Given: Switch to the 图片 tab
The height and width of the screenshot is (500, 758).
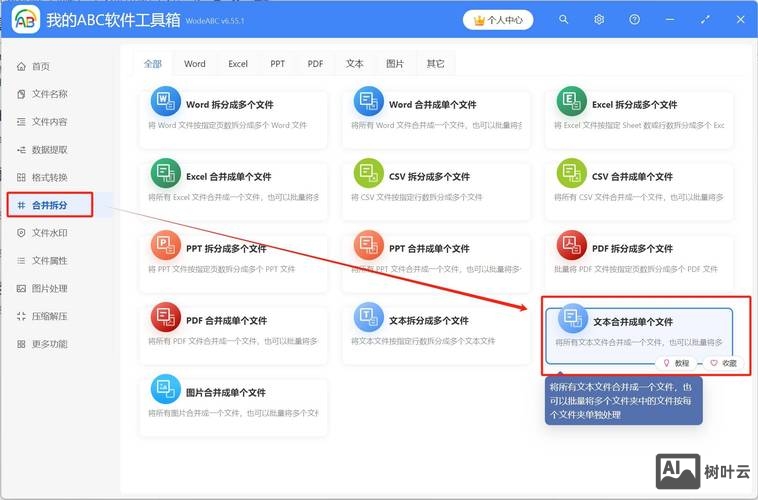Looking at the screenshot, I should click(x=394, y=64).
